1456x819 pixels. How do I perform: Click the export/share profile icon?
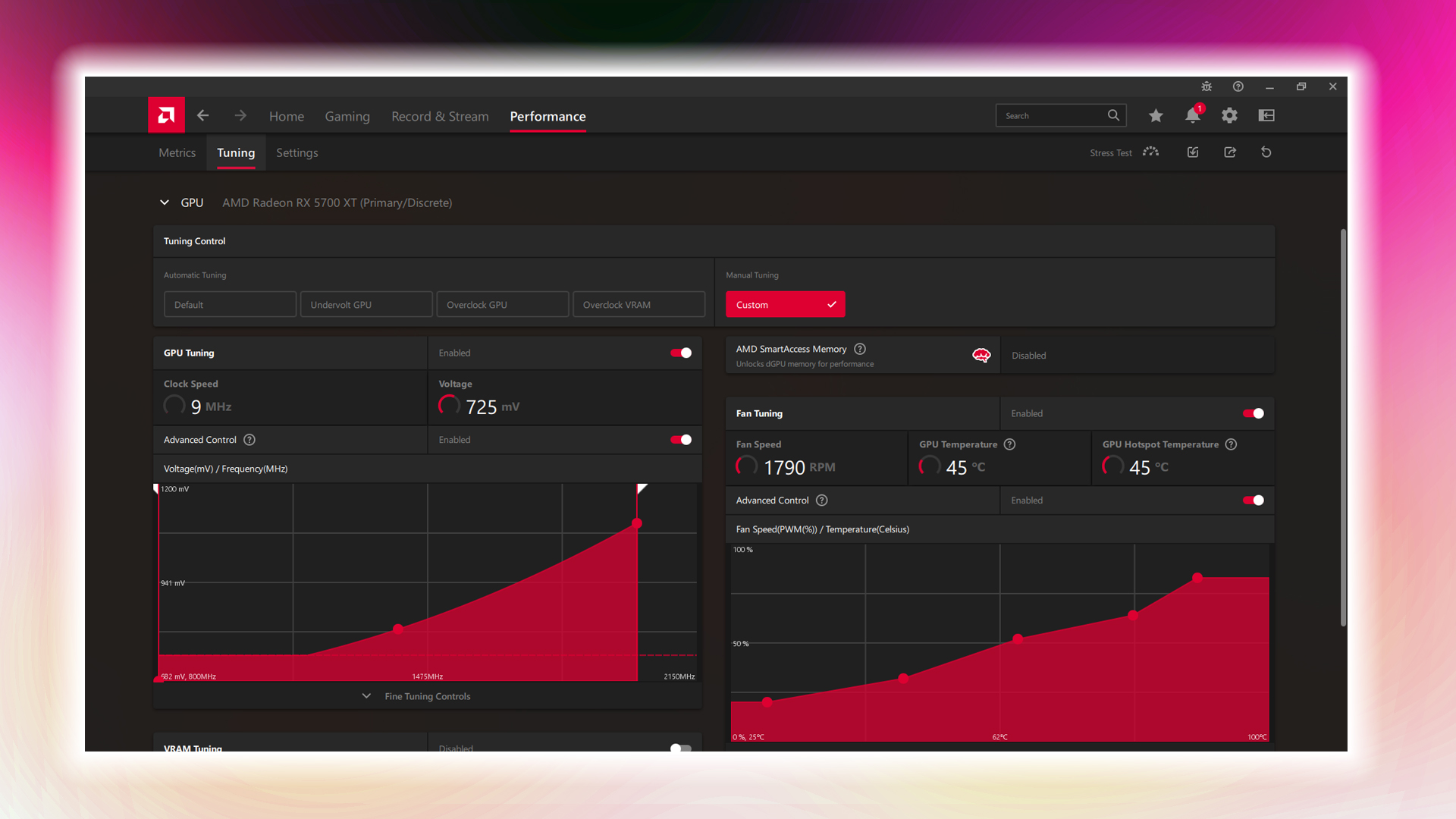(1230, 152)
